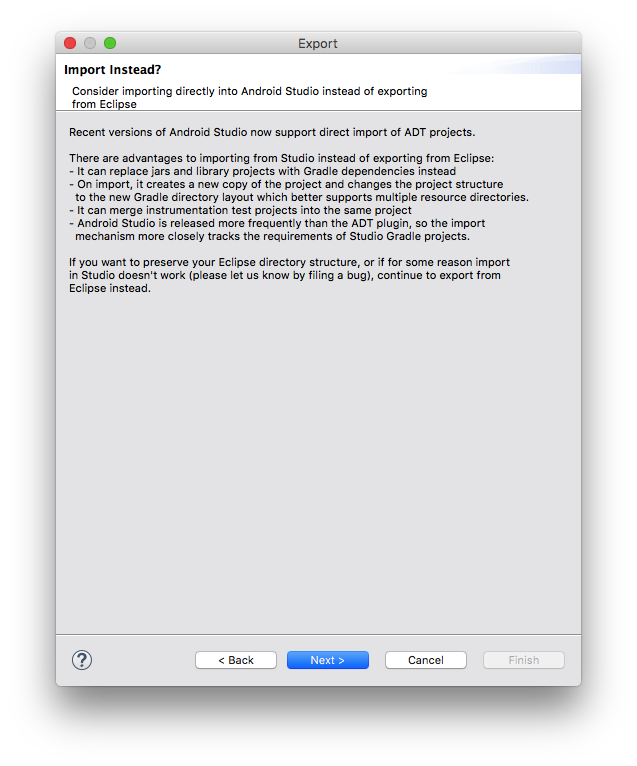Screen dimensions: 637x766
Task: Select the "Import Instead?" heading
Action: tap(112, 70)
